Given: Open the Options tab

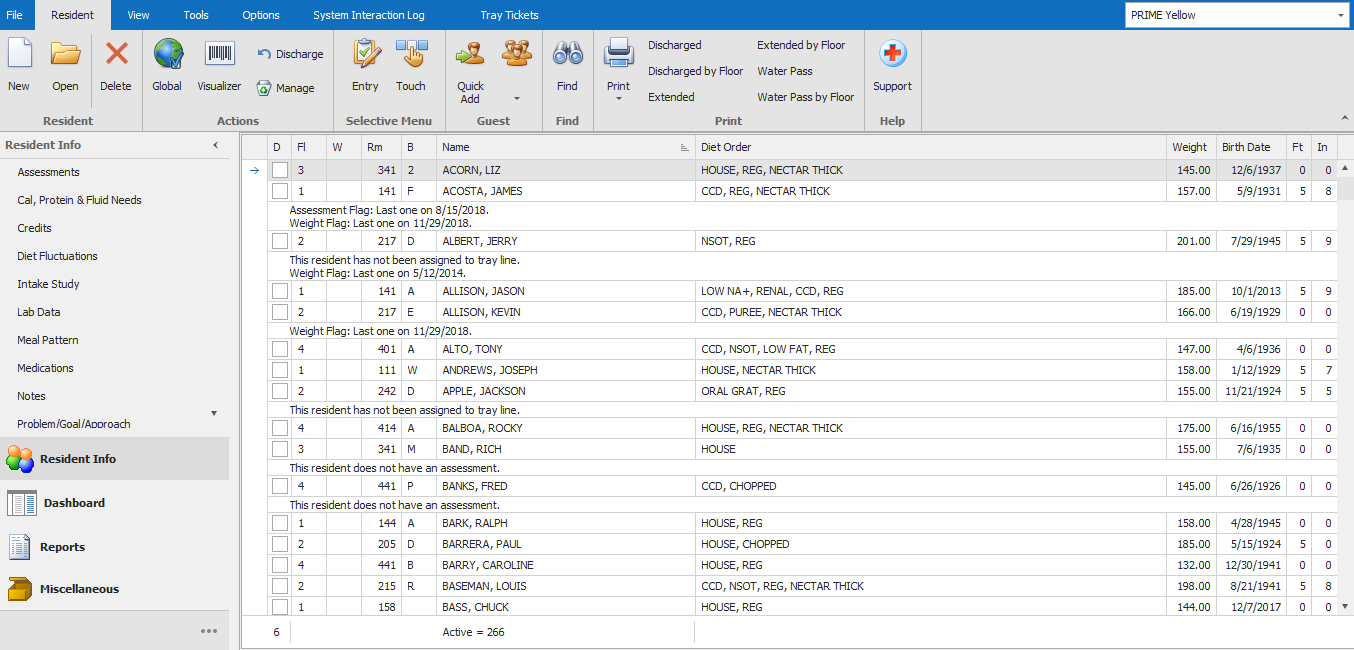Looking at the screenshot, I should [x=261, y=15].
